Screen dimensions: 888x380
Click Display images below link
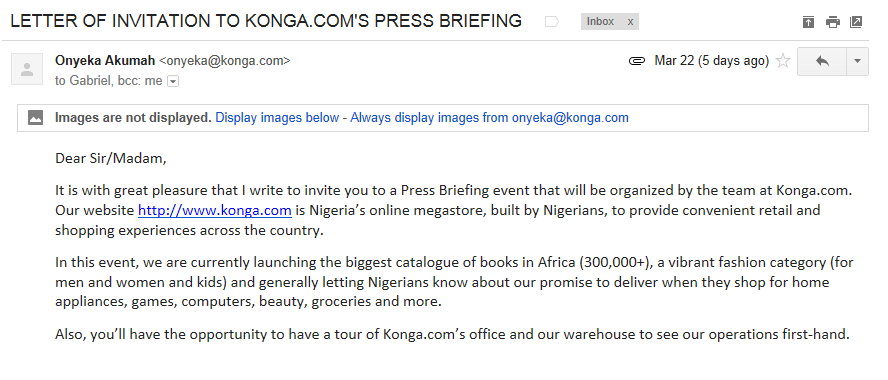pos(277,118)
